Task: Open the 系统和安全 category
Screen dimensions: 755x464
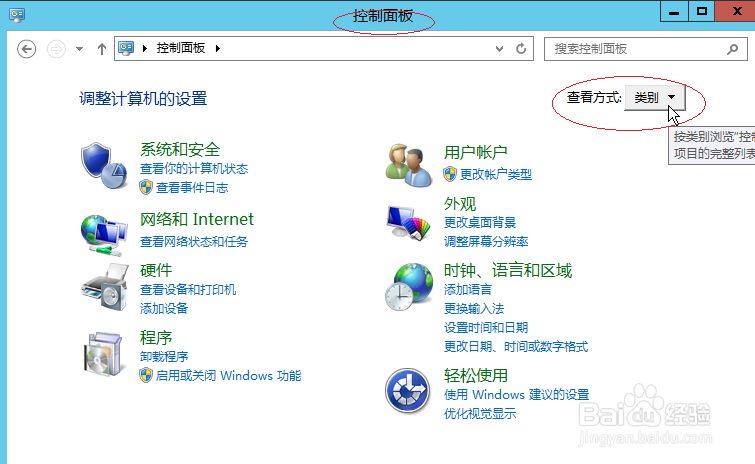Action: tap(180, 150)
